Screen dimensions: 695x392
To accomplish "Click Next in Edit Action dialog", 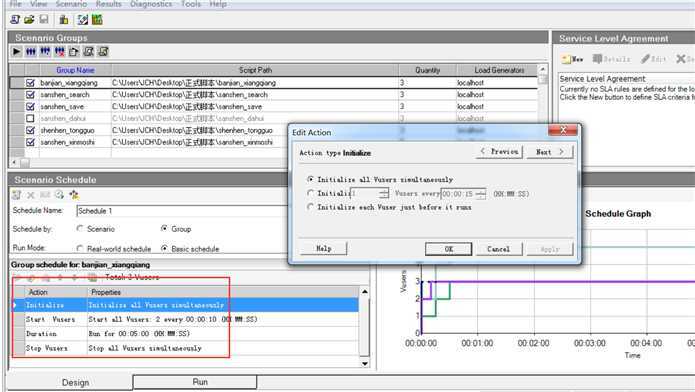I will pyautogui.click(x=550, y=152).
